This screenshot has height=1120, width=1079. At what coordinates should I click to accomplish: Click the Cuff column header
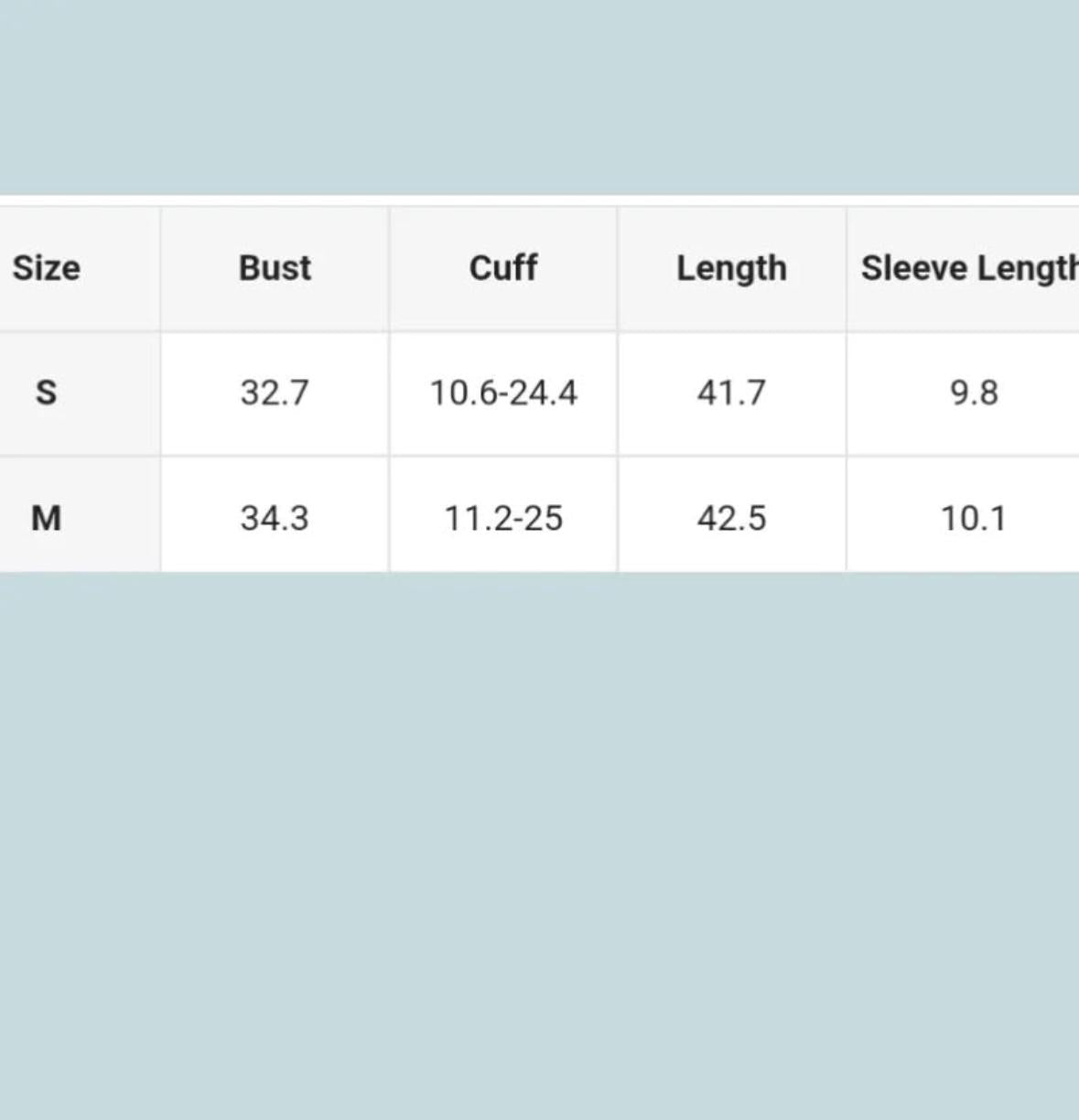tap(503, 268)
